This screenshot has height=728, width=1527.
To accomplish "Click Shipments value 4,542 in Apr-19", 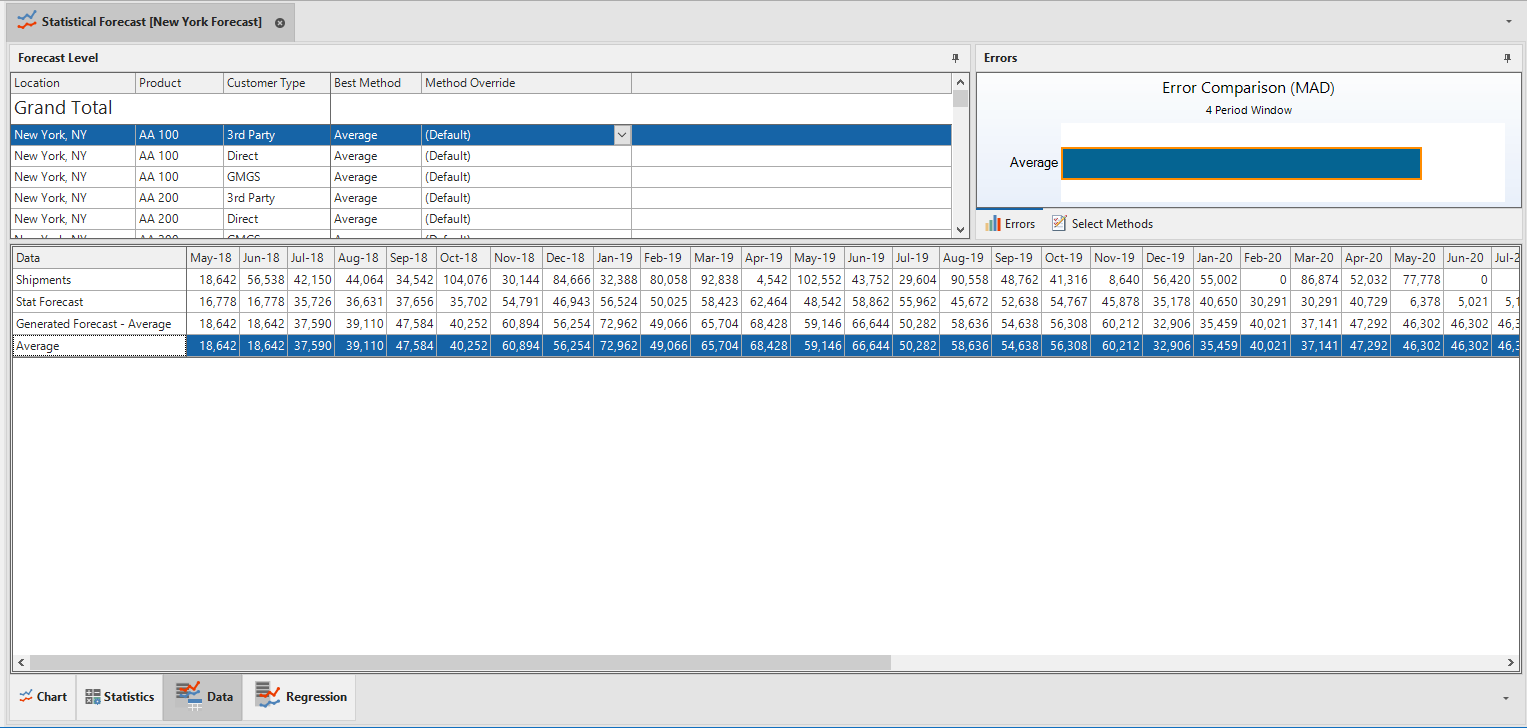I will point(766,280).
